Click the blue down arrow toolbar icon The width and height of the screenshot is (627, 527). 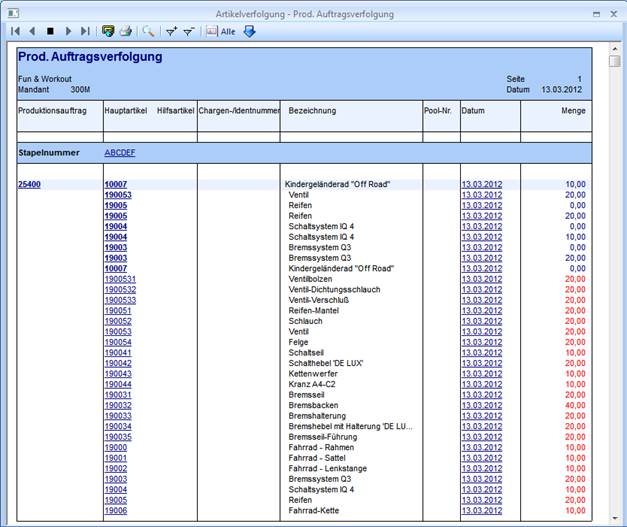tap(249, 32)
